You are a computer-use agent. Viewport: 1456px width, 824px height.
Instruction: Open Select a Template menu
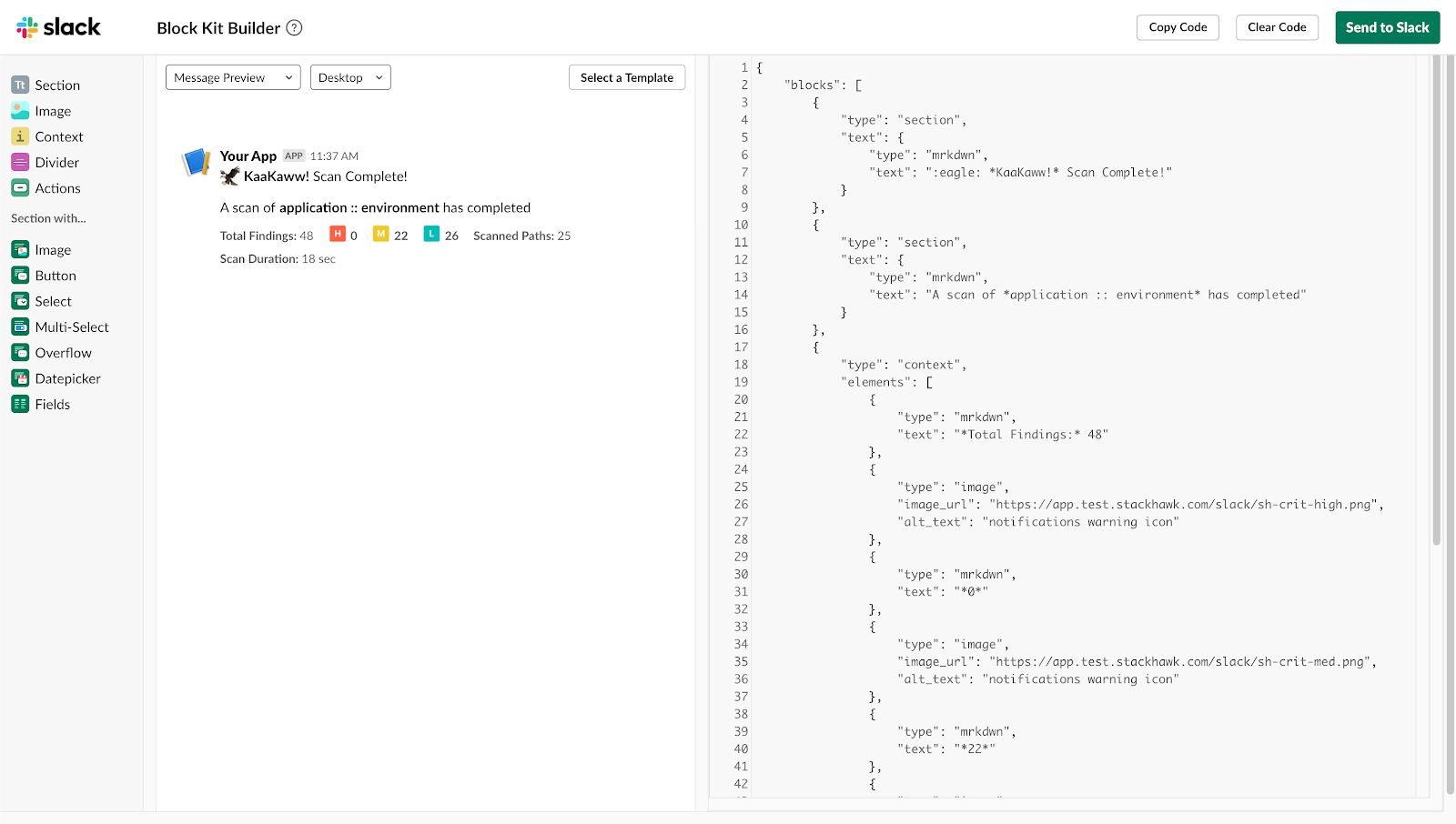[x=627, y=77]
